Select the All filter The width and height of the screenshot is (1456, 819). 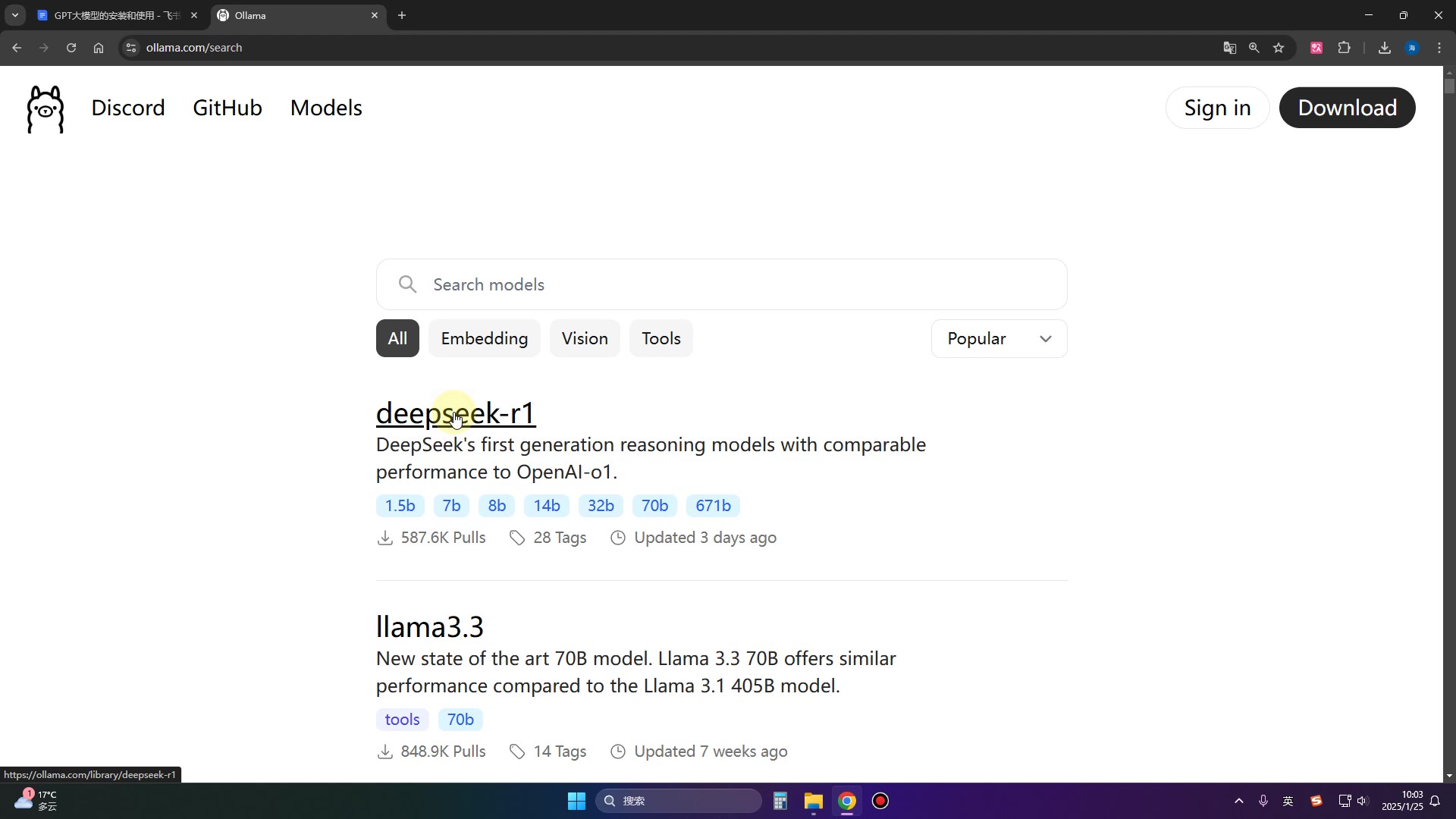397,338
